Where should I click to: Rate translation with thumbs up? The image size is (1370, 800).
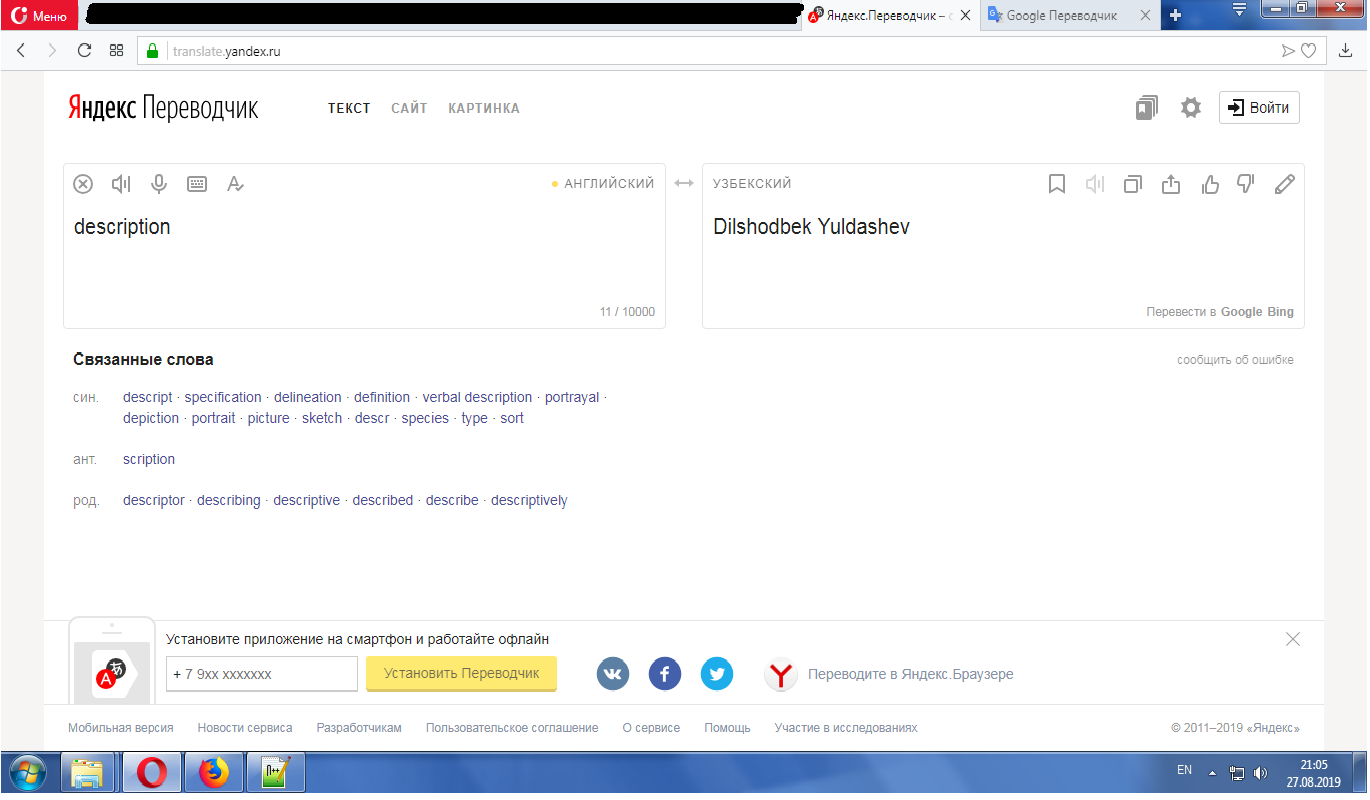[x=1210, y=184]
